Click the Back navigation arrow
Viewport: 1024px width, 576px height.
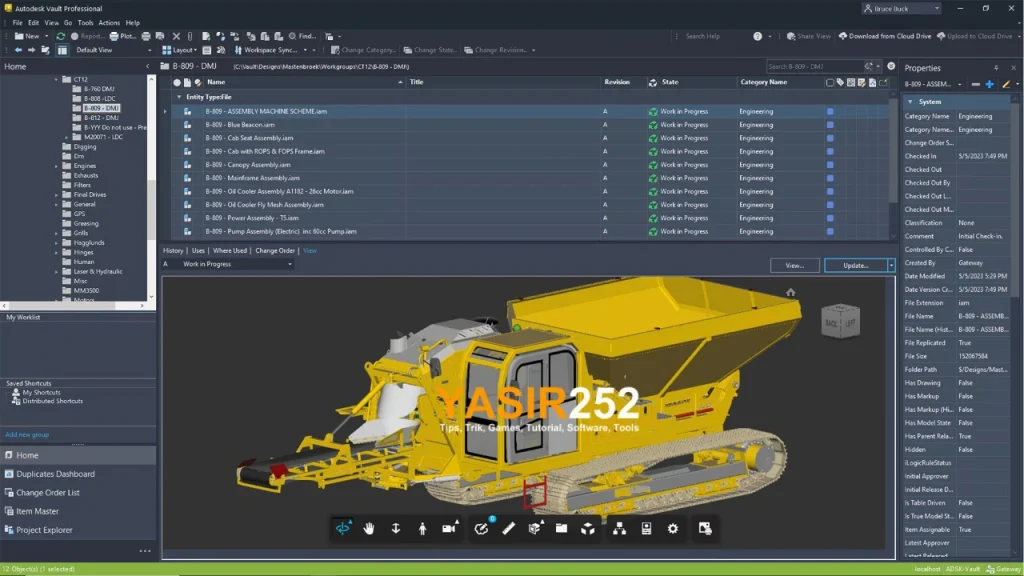(18, 50)
